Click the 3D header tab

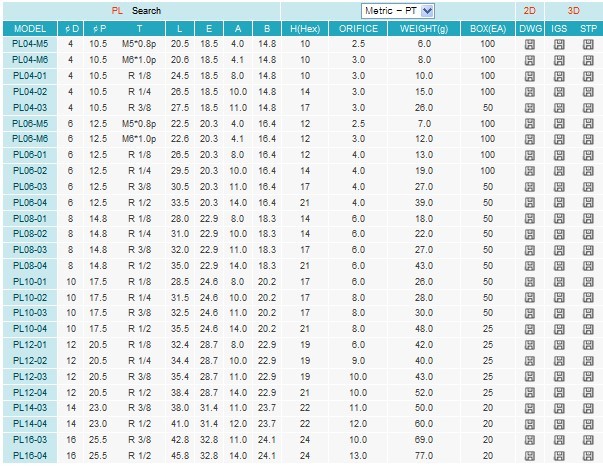pos(572,10)
